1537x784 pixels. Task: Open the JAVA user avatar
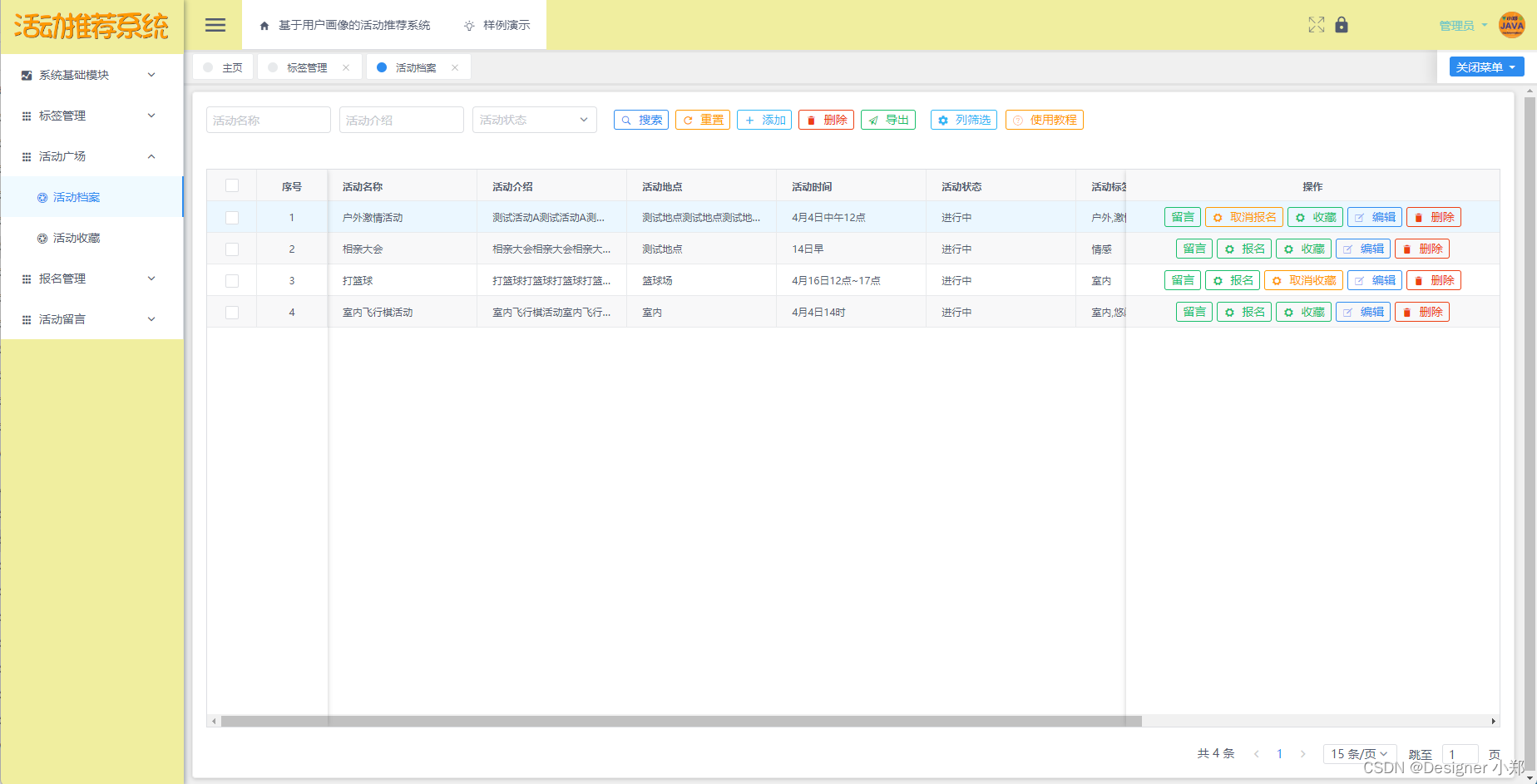(1511, 25)
